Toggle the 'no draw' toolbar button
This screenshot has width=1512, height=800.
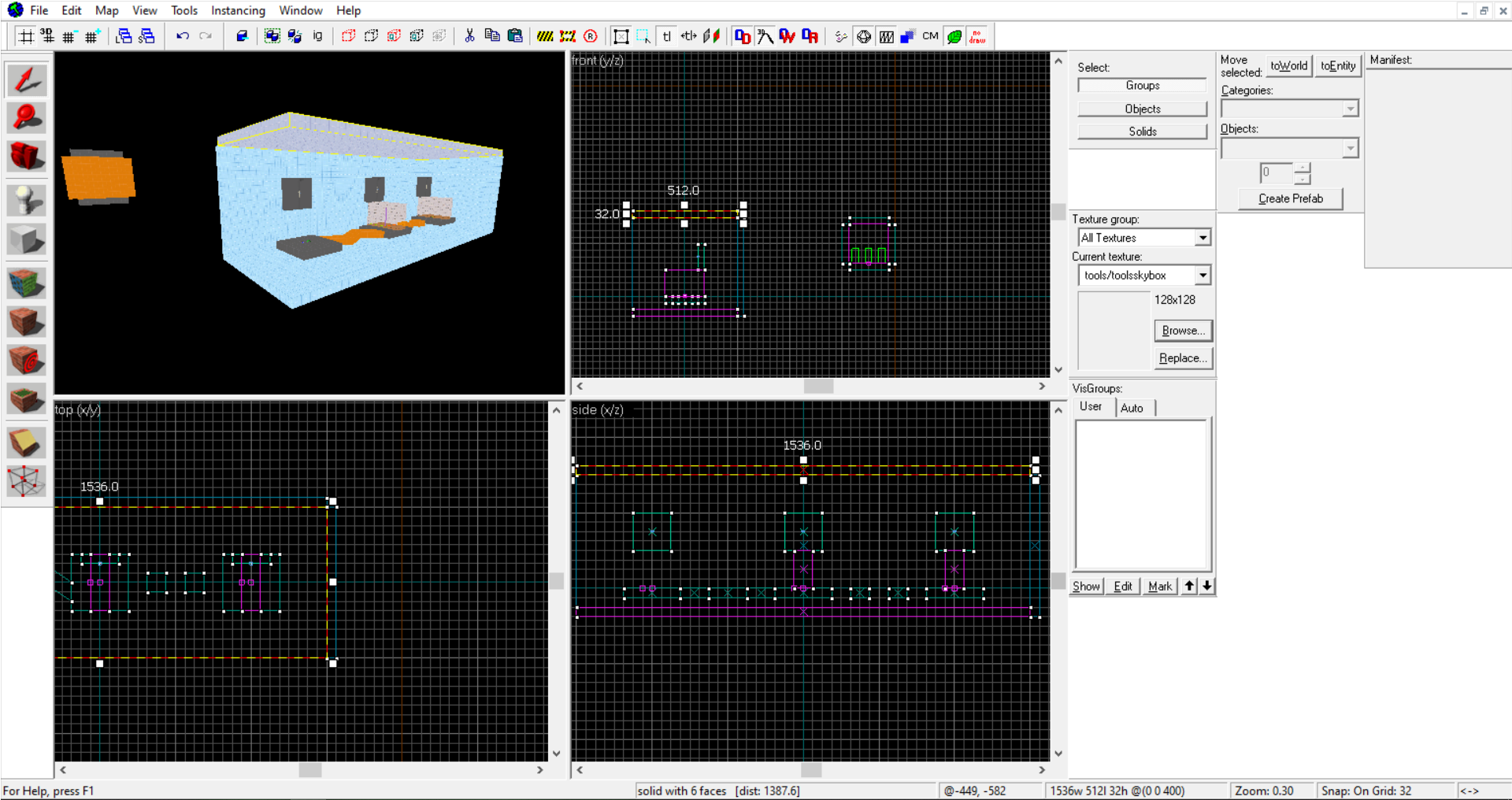tap(977, 36)
